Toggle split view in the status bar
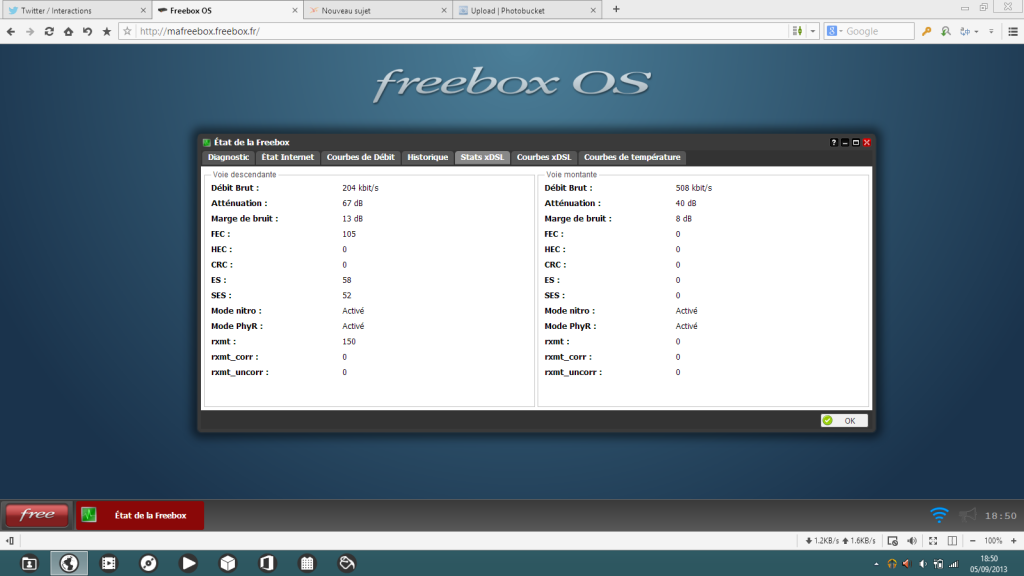The height and width of the screenshot is (576, 1024). [952, 541]
